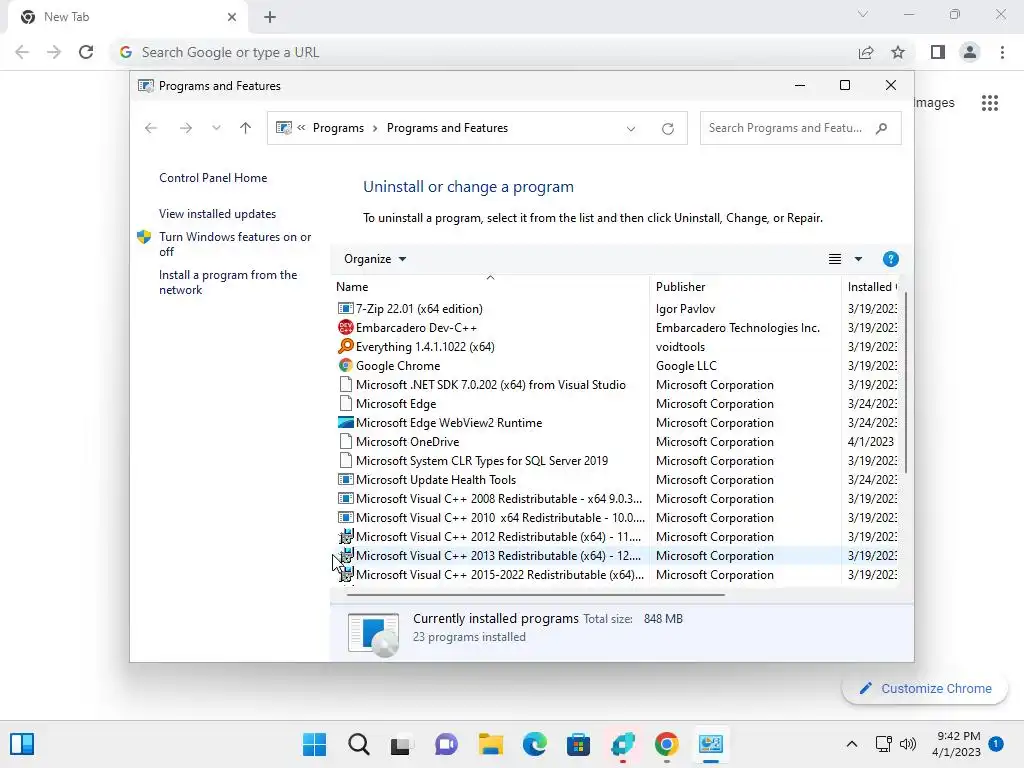The width and height of the screenshot is (1024, 768).
Task: Open more view options dropdown arrow
Action: (x=858, y=259)
